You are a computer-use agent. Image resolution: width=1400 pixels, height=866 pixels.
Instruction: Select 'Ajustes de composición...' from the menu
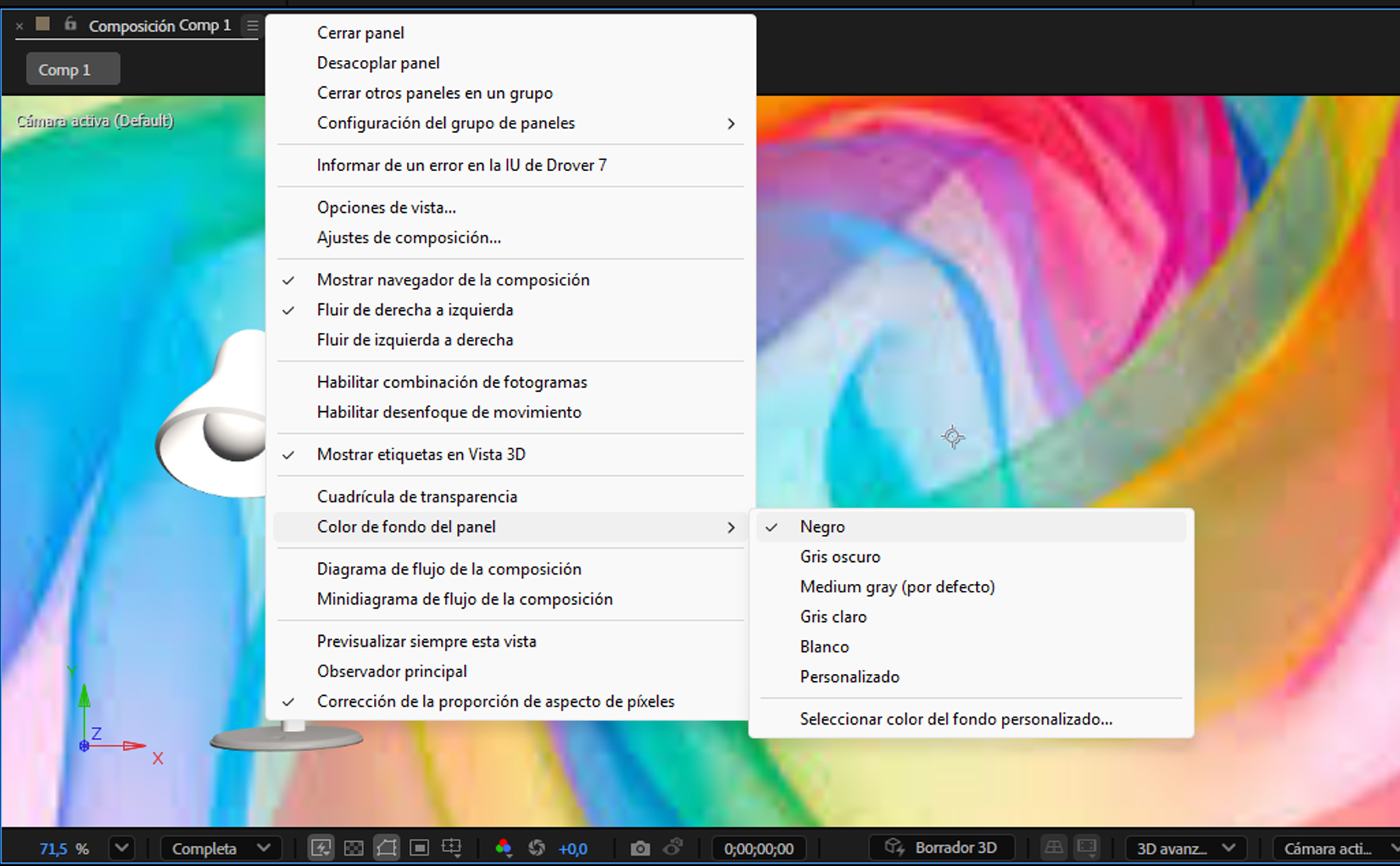(409, 237)
